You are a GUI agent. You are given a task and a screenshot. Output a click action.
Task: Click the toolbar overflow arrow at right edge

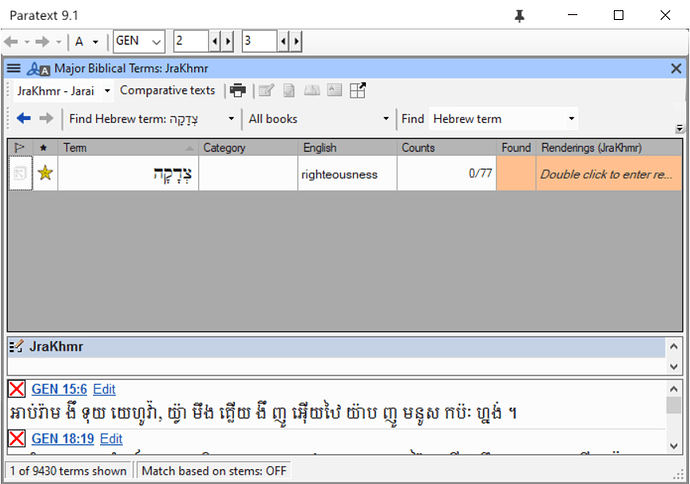(679, 128)
